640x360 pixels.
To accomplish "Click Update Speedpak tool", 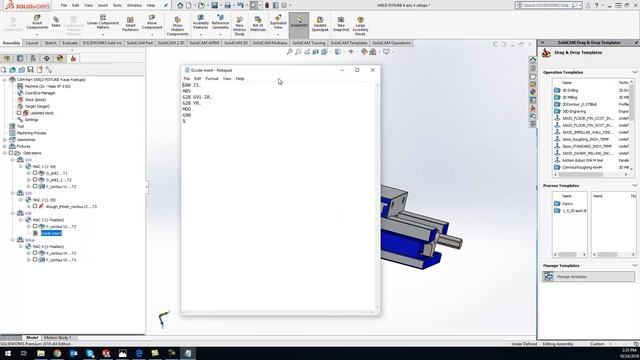I will pyautogui.click(x=320, y=24).
